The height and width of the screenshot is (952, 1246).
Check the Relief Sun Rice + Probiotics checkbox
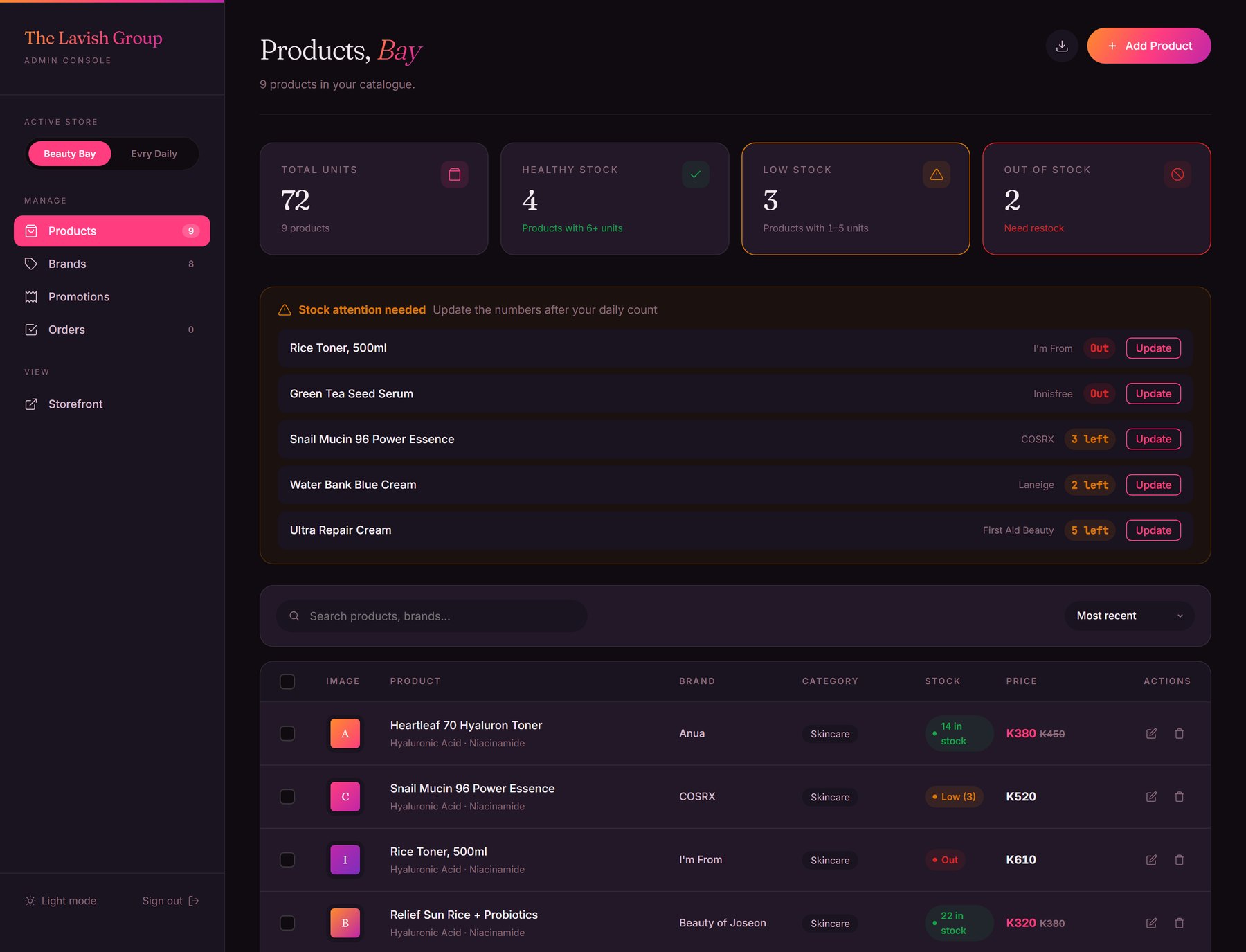(x=287, y=923)
